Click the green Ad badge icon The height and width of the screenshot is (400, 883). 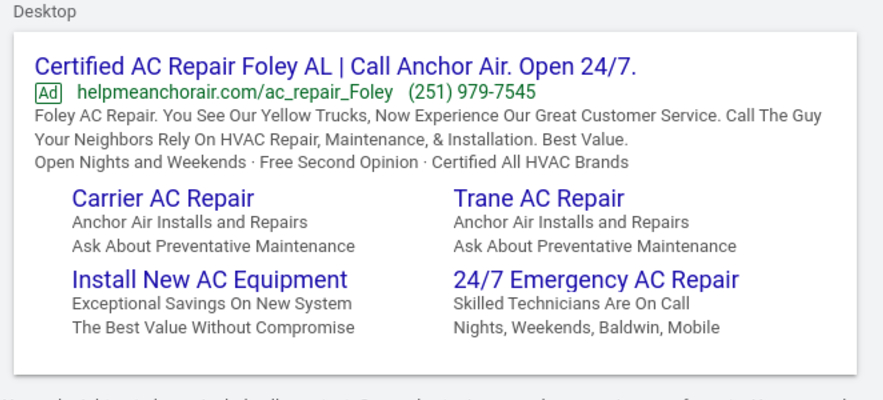click(x=48, y=93)
